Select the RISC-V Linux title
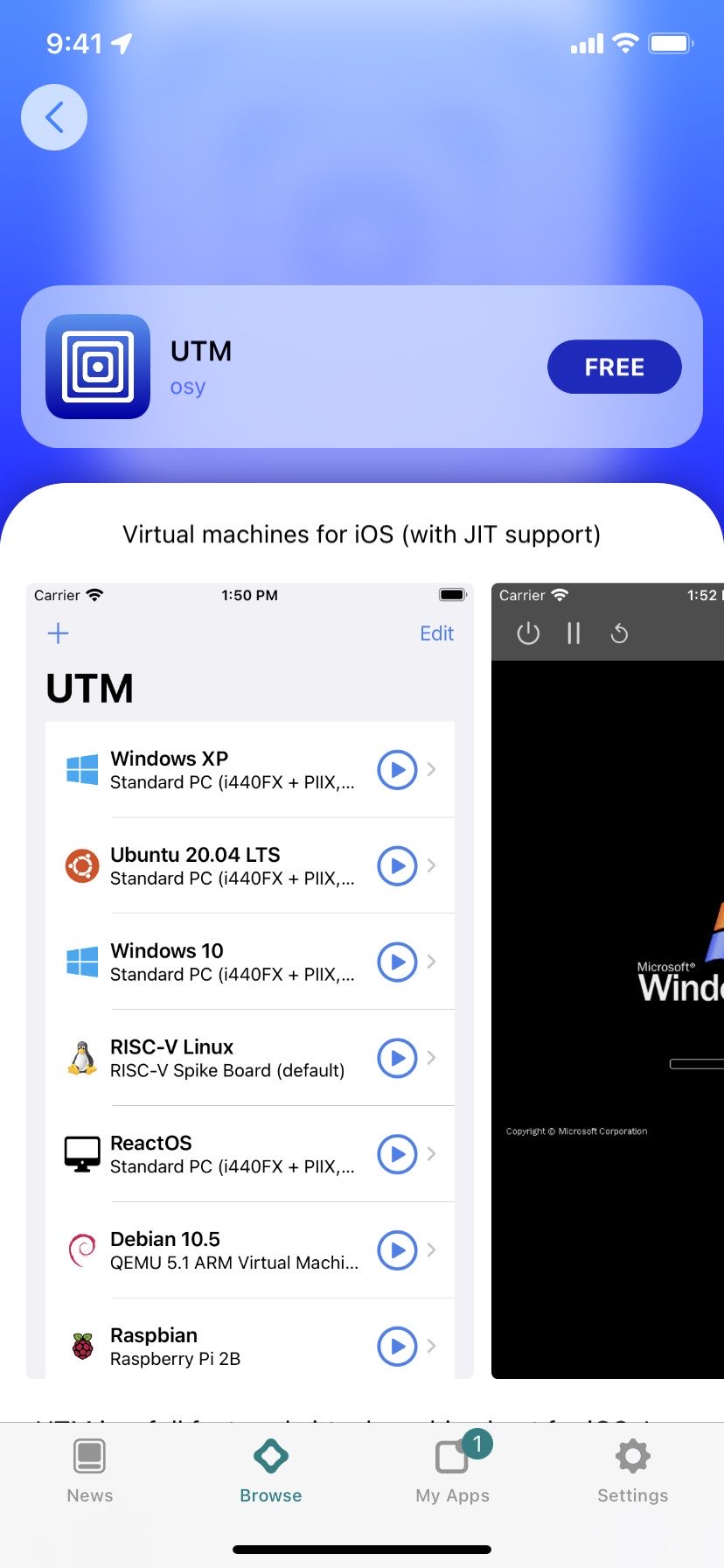 pos(171,1047)
